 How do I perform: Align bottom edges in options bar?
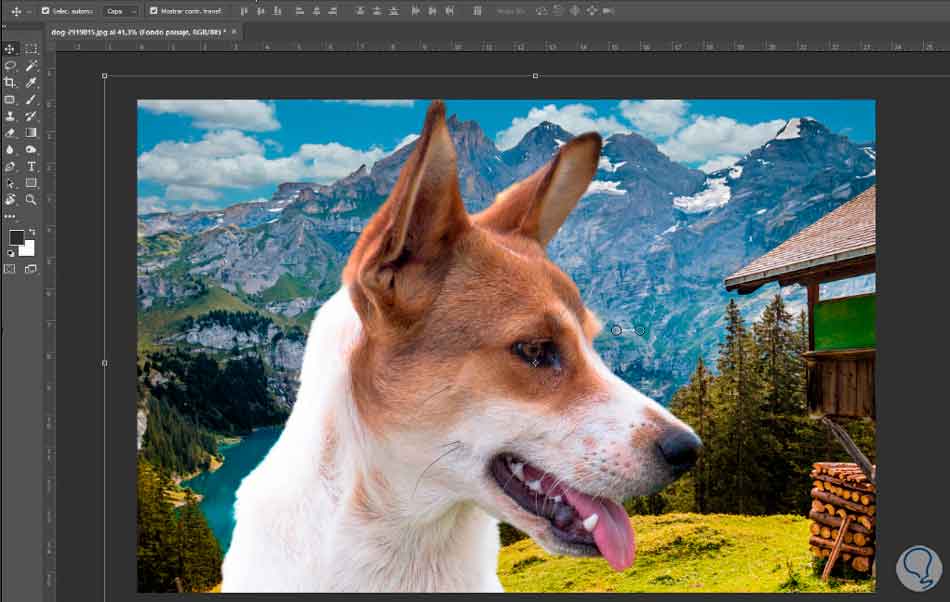pos(277,11)
